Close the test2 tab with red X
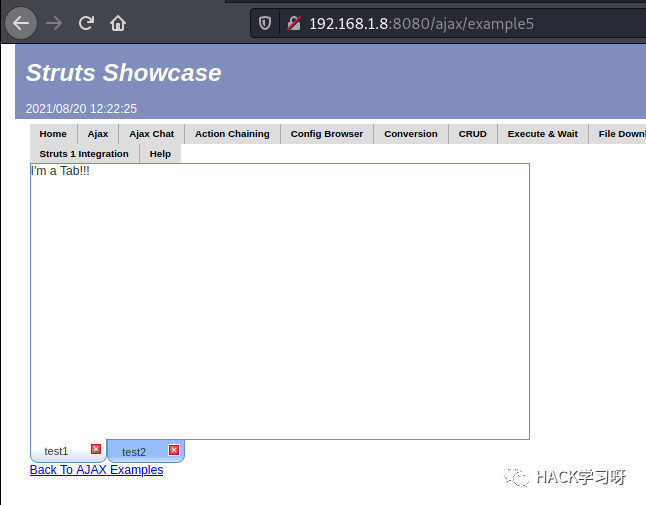 [x=174, y=450]
